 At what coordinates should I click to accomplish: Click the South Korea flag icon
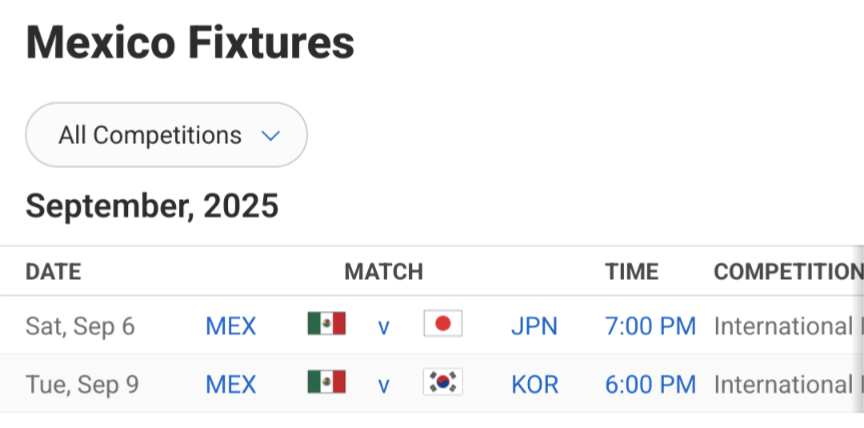pos(443,382)
